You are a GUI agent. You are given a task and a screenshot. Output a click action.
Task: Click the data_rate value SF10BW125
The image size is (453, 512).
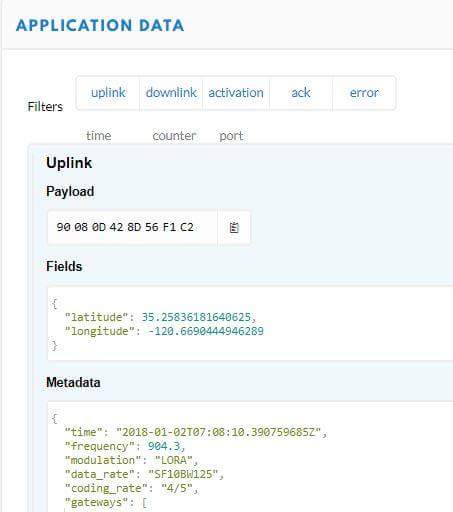183,474
